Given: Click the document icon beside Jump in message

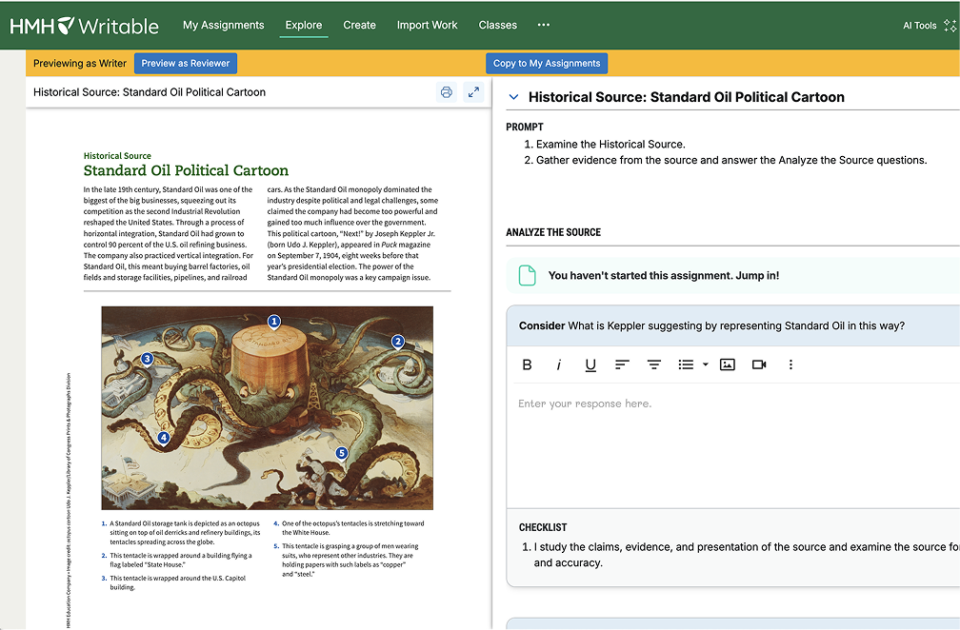Looking at the screenshot, I should [x=527, y=276].
